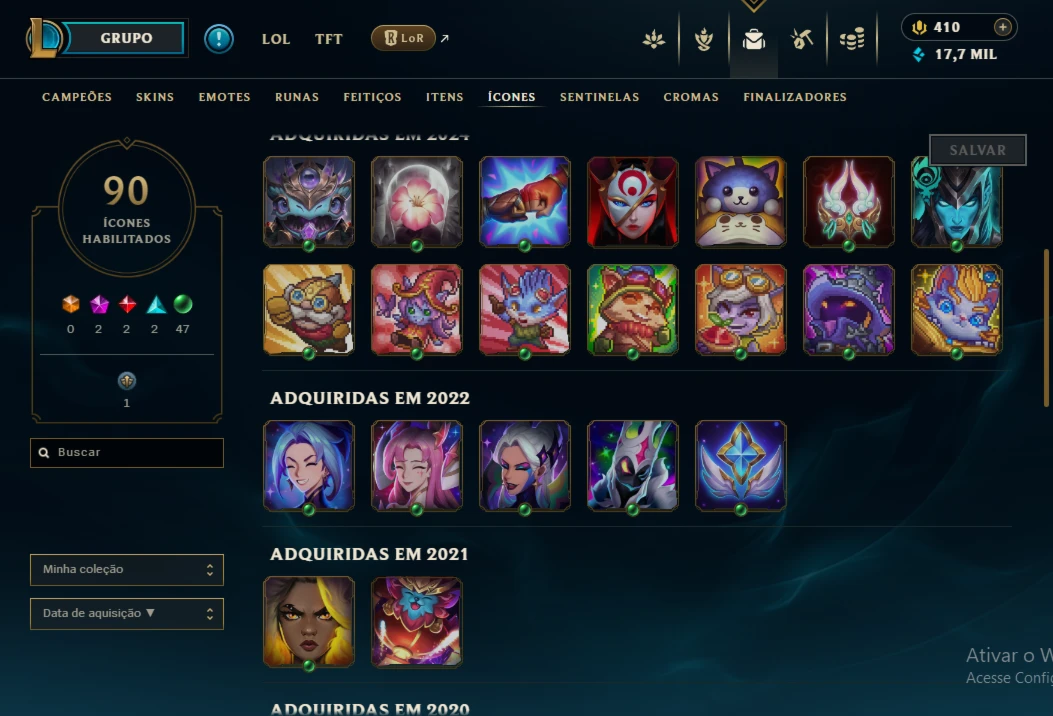Click the Buscar search field
Screen dimensions: 1053x716
pyautogui.click(x=127, y=453)
